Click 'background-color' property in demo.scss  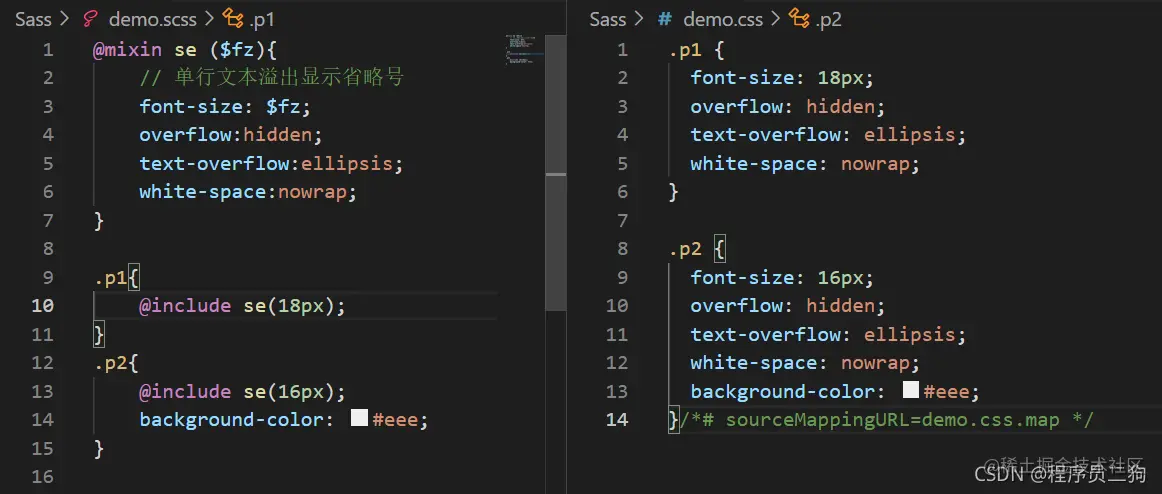pyautogui.click(x=231, y=419)
